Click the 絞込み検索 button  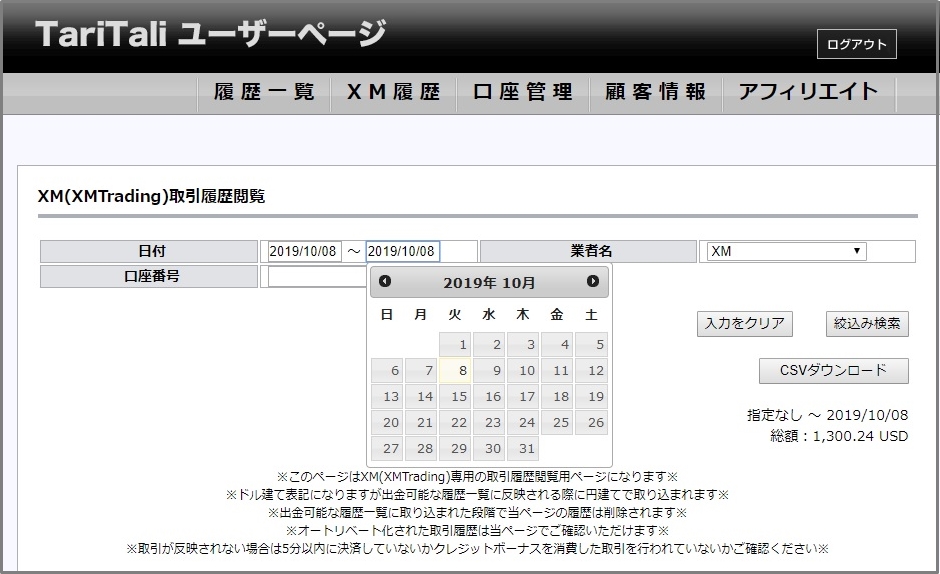(x=867, y=324)
